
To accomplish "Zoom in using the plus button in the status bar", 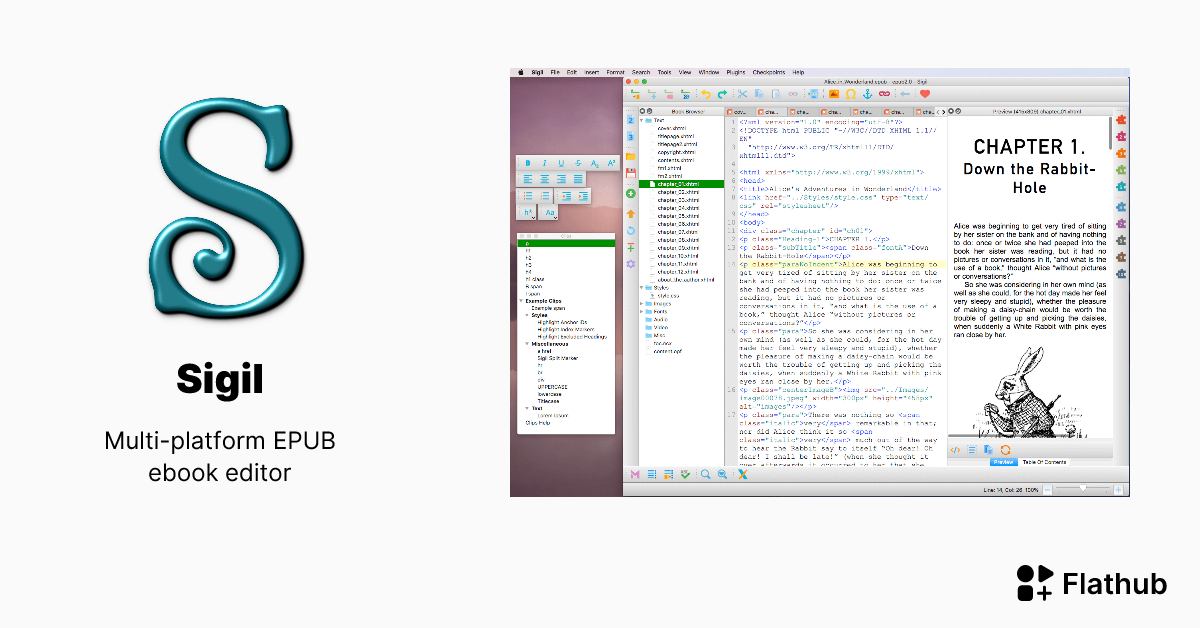I will coord(1118,489).
